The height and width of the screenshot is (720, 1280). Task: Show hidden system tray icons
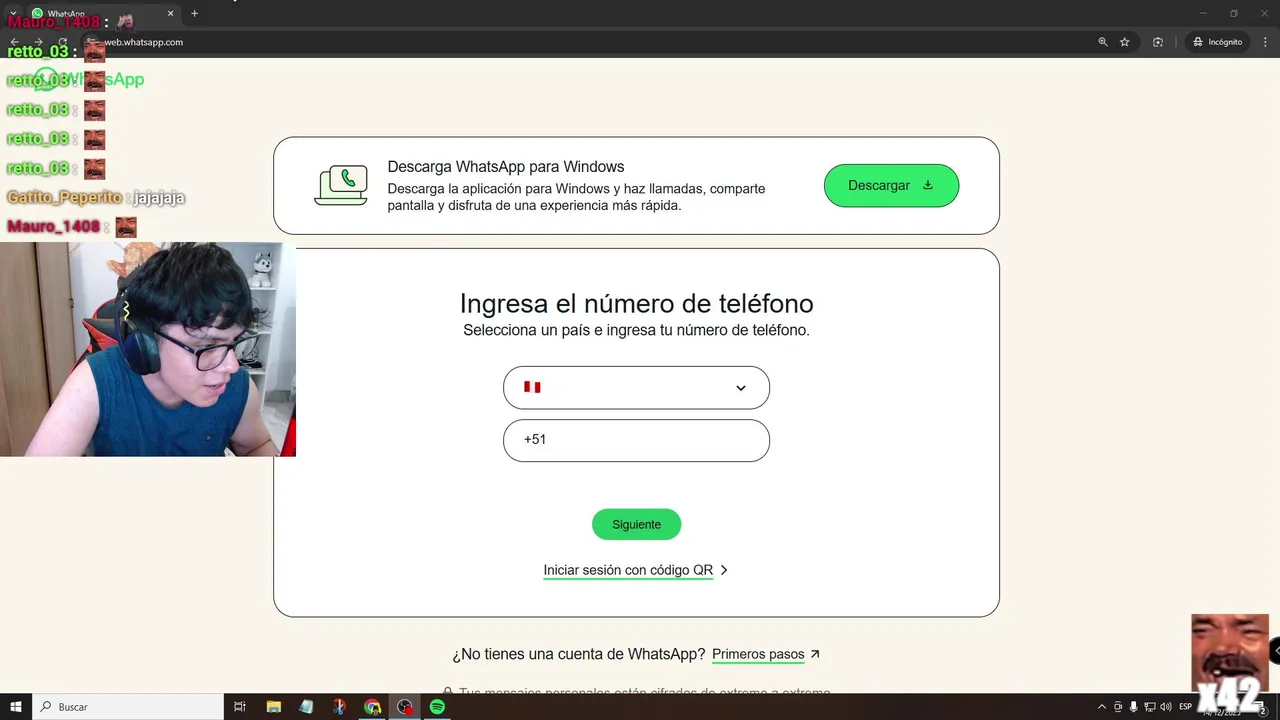click(x=1102, y=707)
